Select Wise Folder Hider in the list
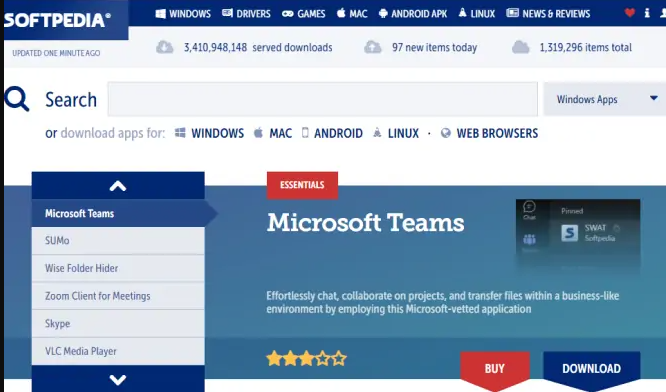Screen dimensions: 666x392 tap(118, 268)
